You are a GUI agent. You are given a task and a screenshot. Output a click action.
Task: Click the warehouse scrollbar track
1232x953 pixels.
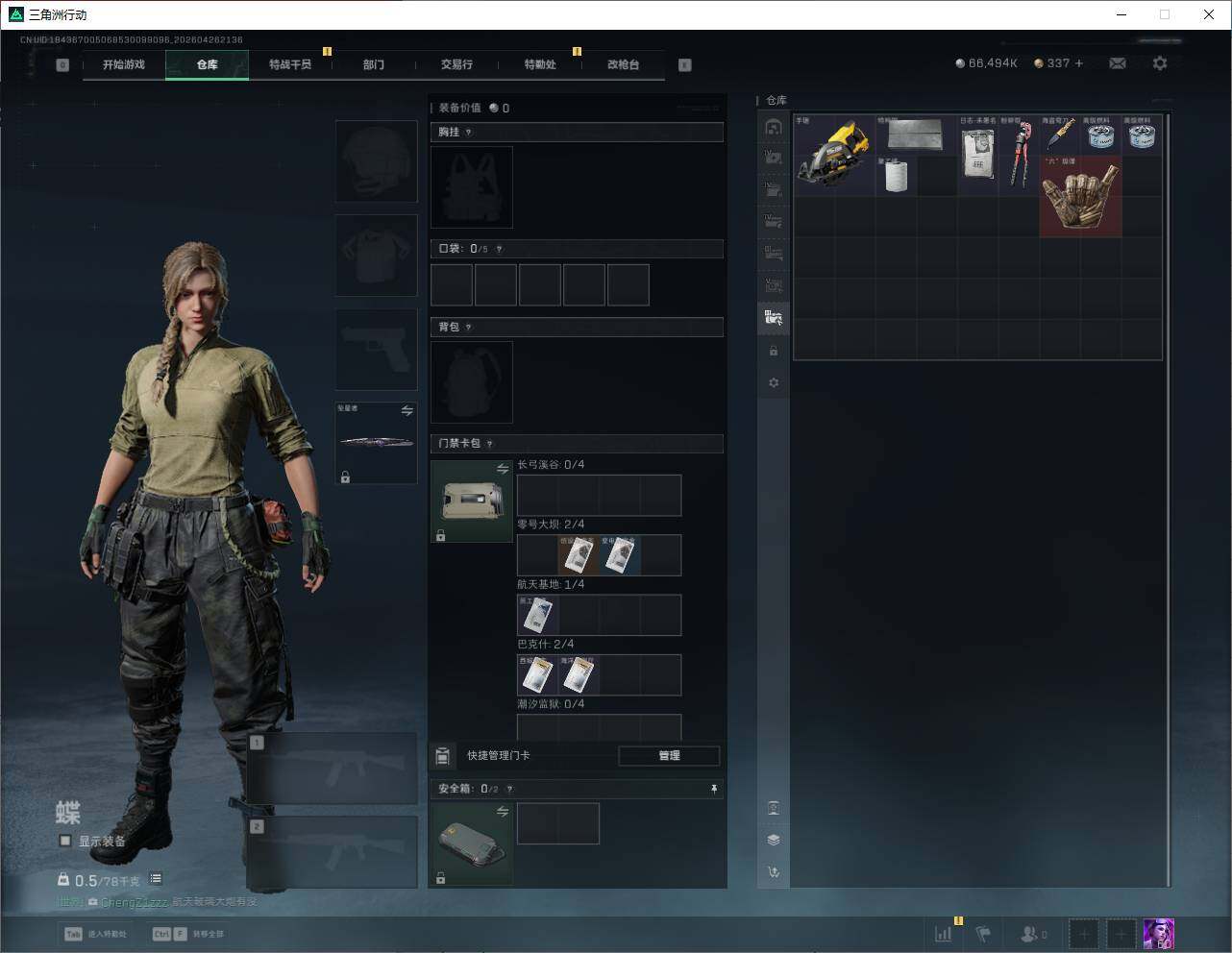[x=1169, y=500]
